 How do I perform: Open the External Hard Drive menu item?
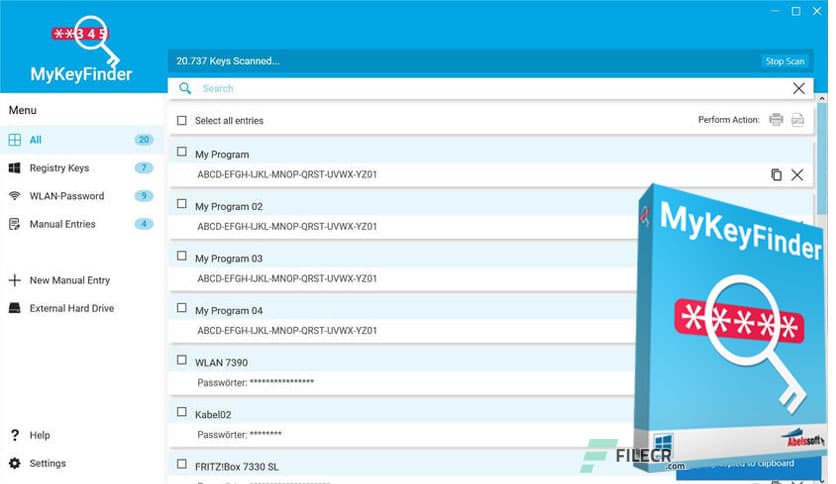81,308
